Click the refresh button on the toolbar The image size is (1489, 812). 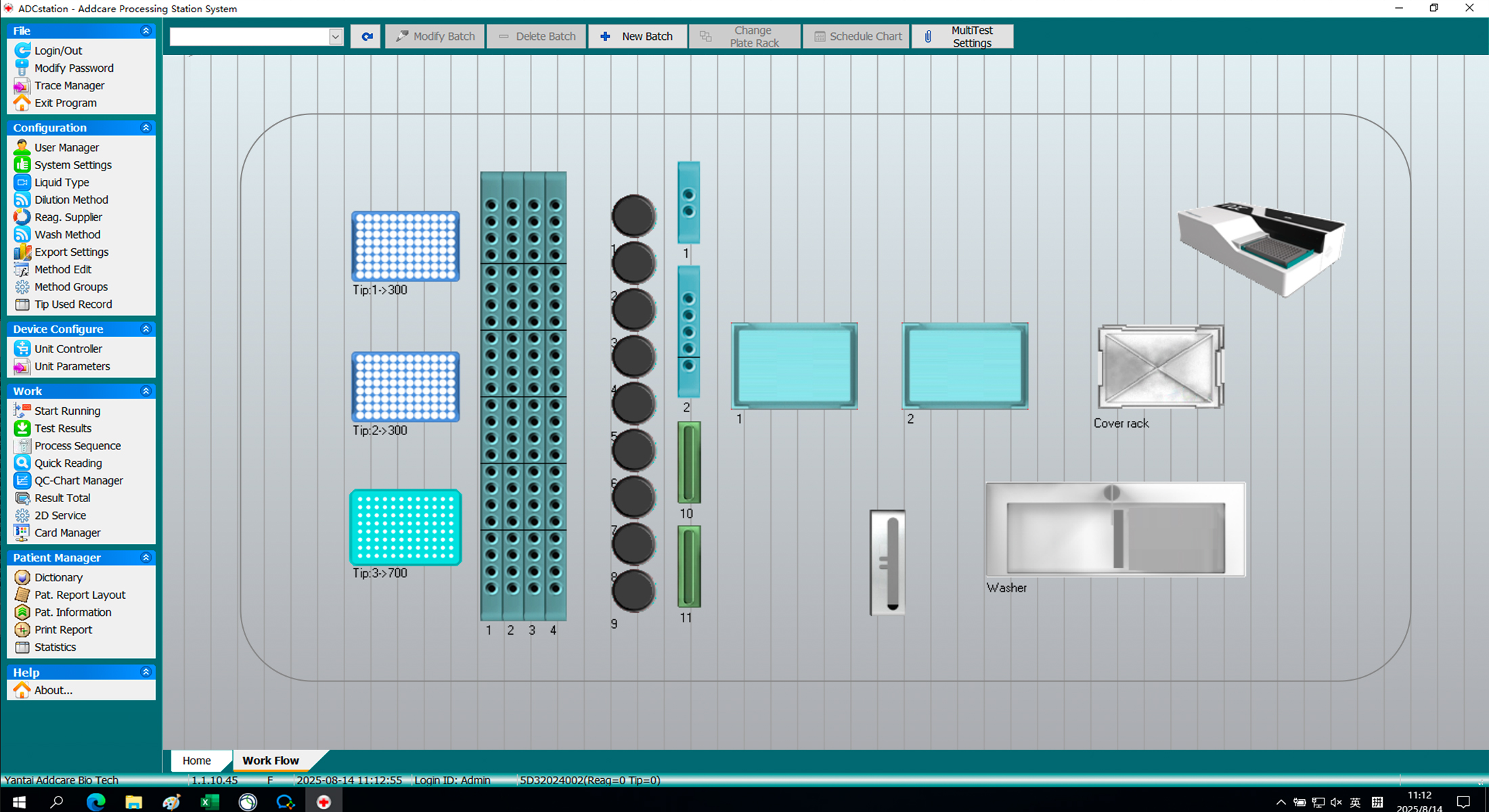pos(365,36)
